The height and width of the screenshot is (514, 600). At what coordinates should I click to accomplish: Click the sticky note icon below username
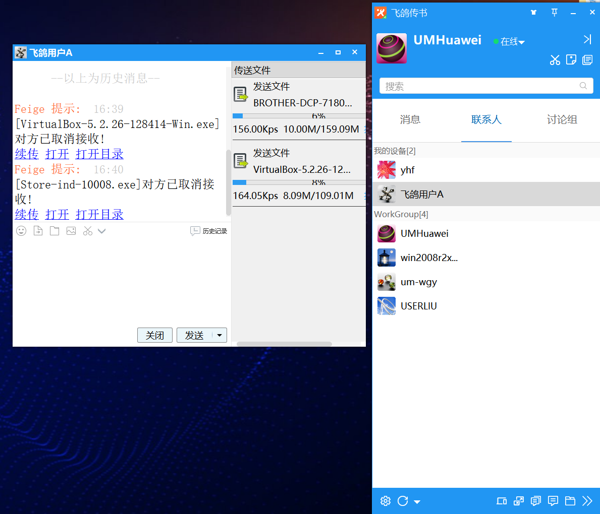[x=571, y=60]
